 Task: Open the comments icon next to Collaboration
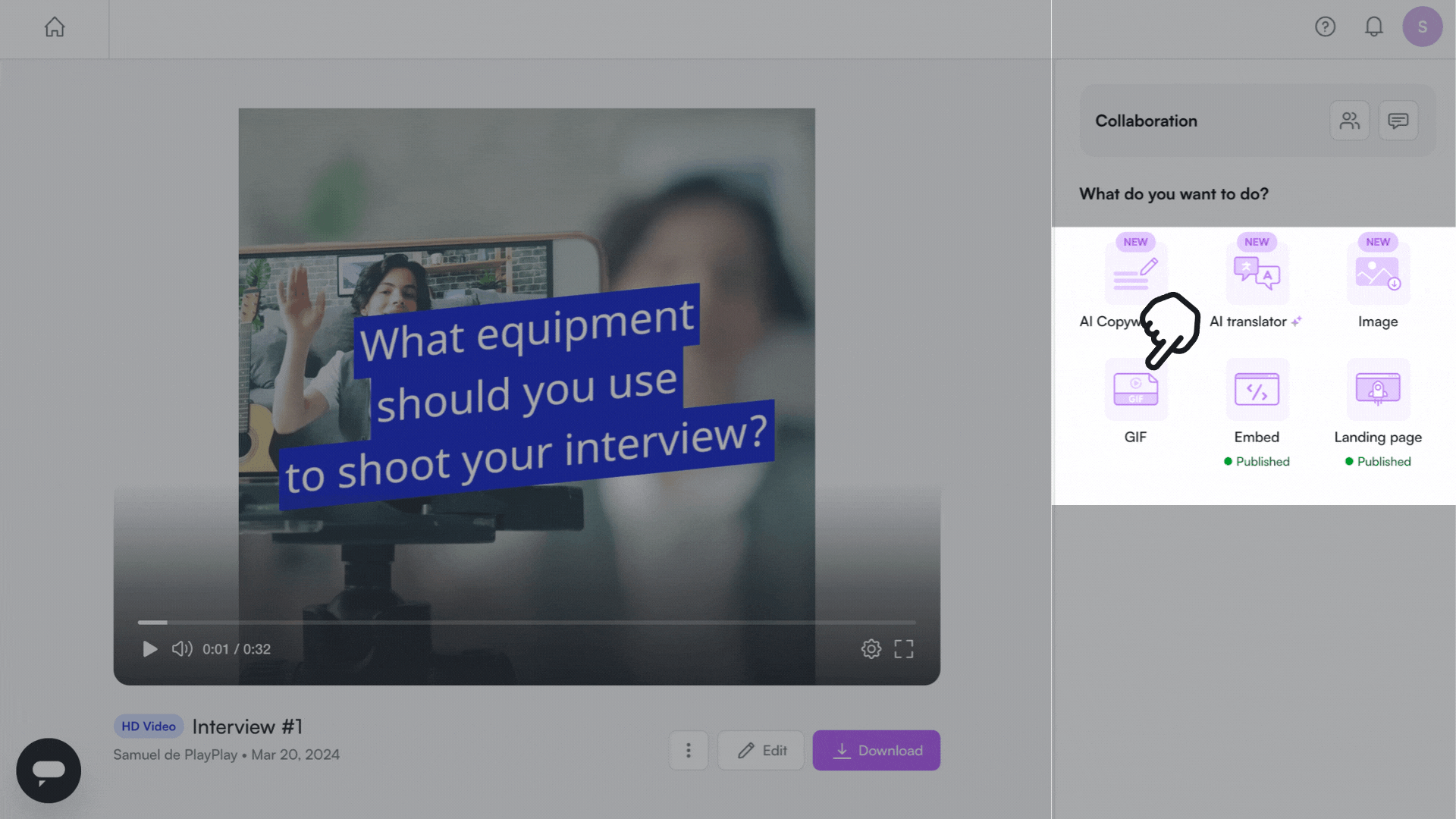click(x=1398, y=120)
